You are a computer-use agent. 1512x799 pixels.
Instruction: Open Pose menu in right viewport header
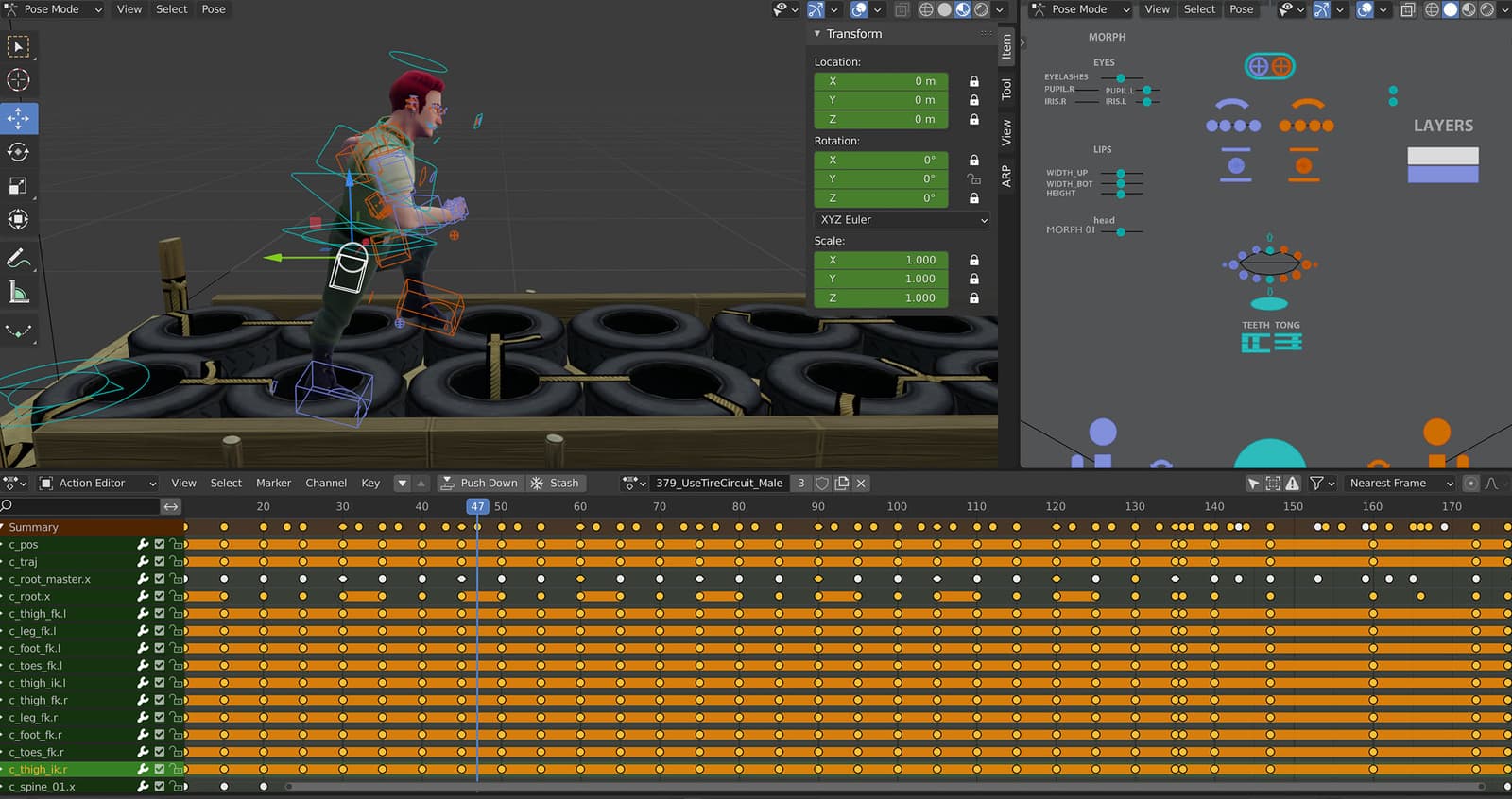click(1241, 9)
